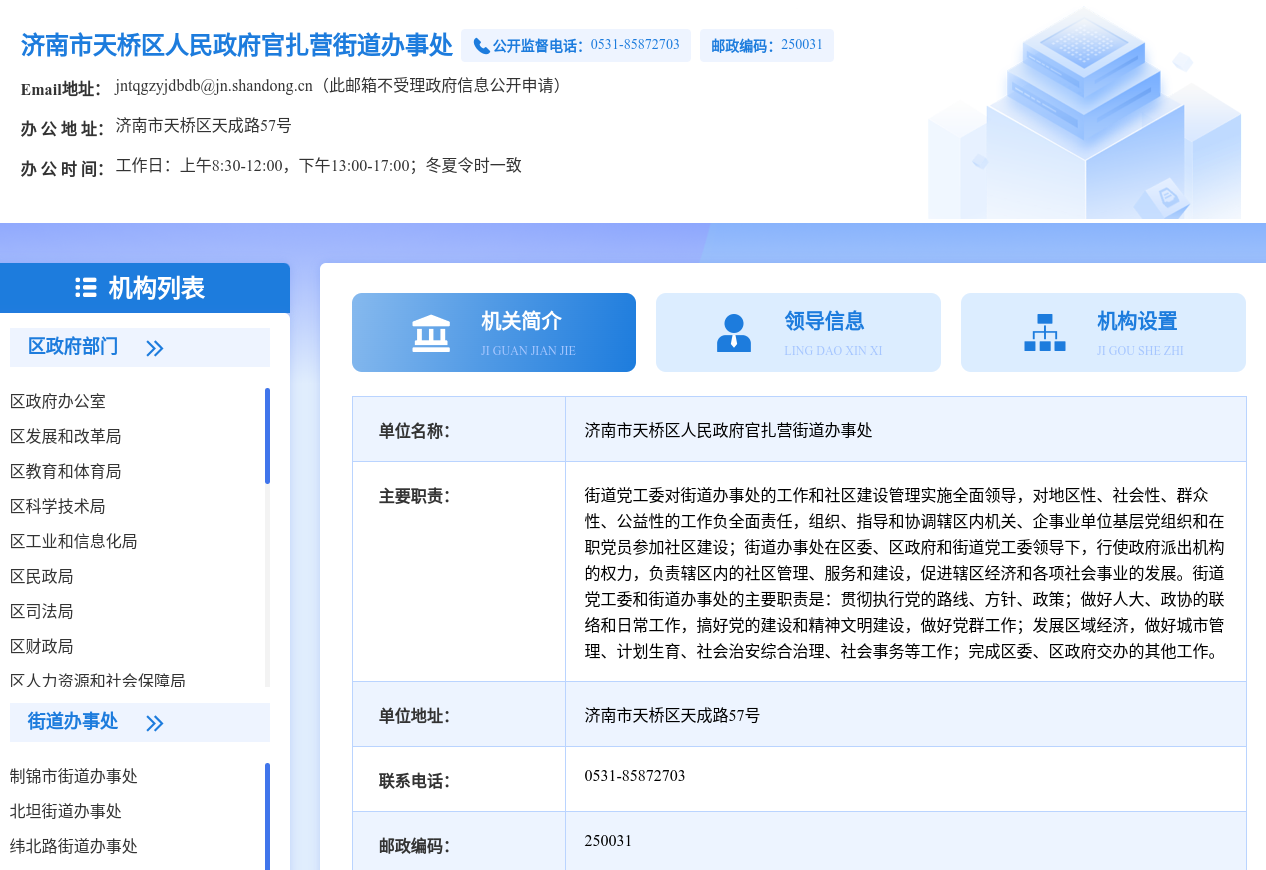Select 制锦市街道办事处 from subdistrict list
1266x870 pixels.
pos(74,776)
